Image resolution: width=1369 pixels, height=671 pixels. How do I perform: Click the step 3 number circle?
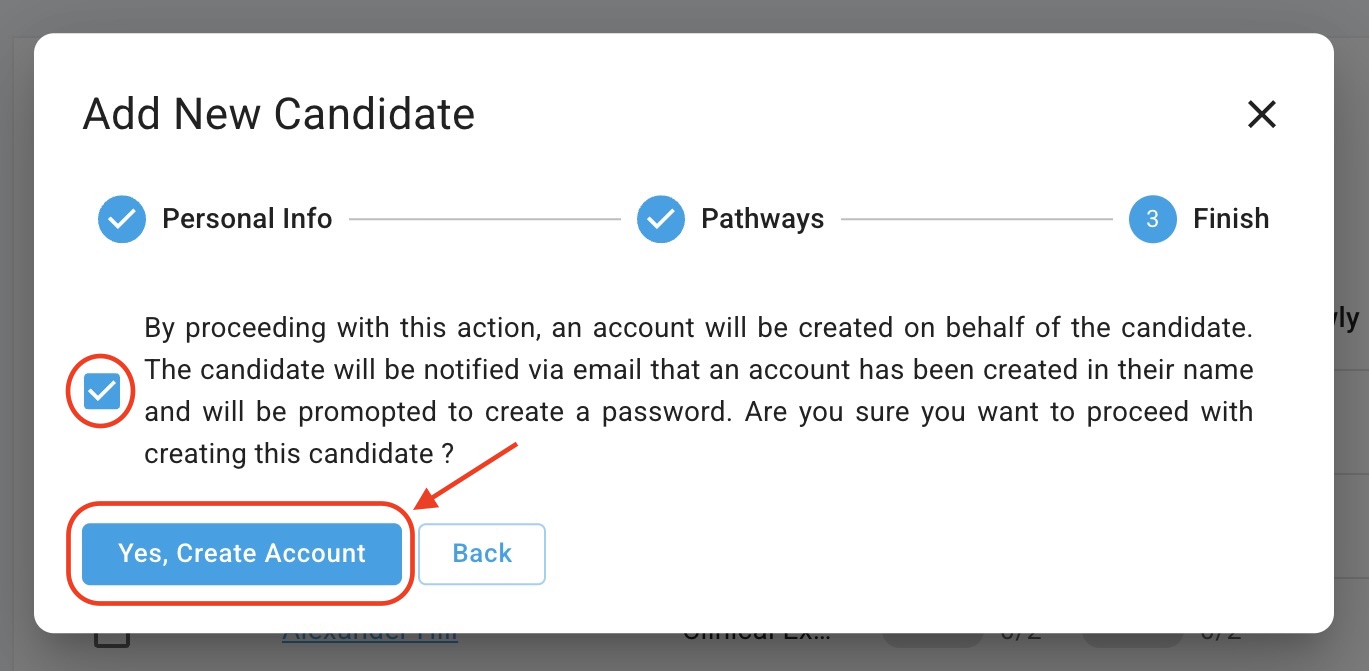point(1152,219)
